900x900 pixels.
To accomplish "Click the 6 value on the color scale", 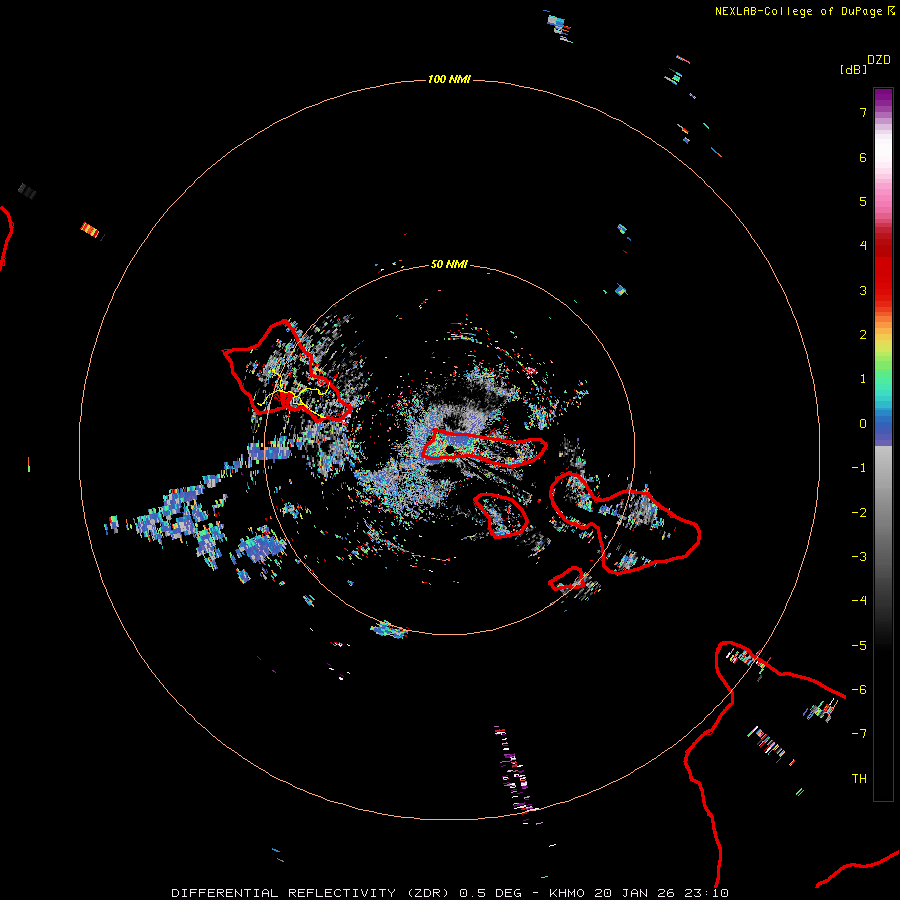I will click(x=863, y=157).
